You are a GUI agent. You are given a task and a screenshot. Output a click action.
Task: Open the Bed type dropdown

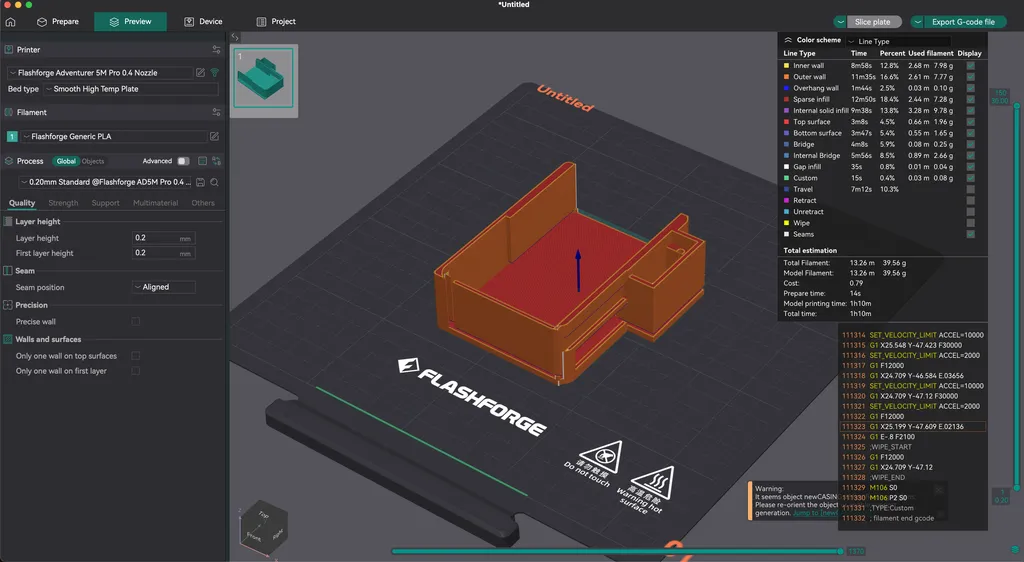[131, 89]
